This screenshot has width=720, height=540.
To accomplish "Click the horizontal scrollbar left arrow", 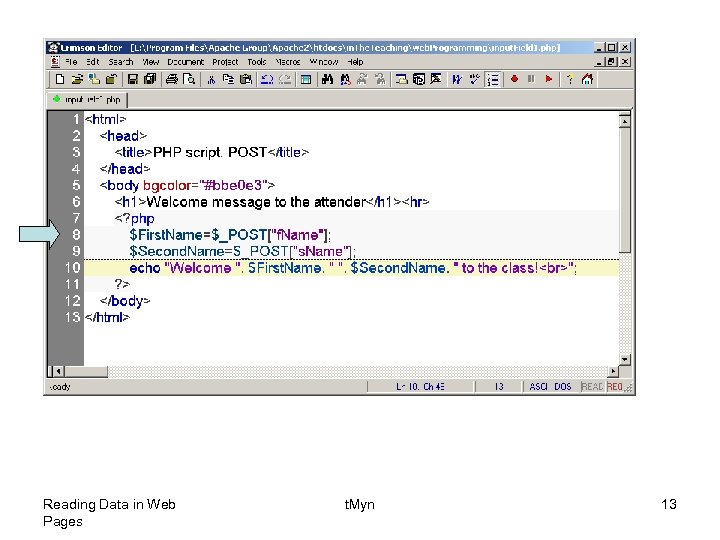I will [x=58, y=371].
